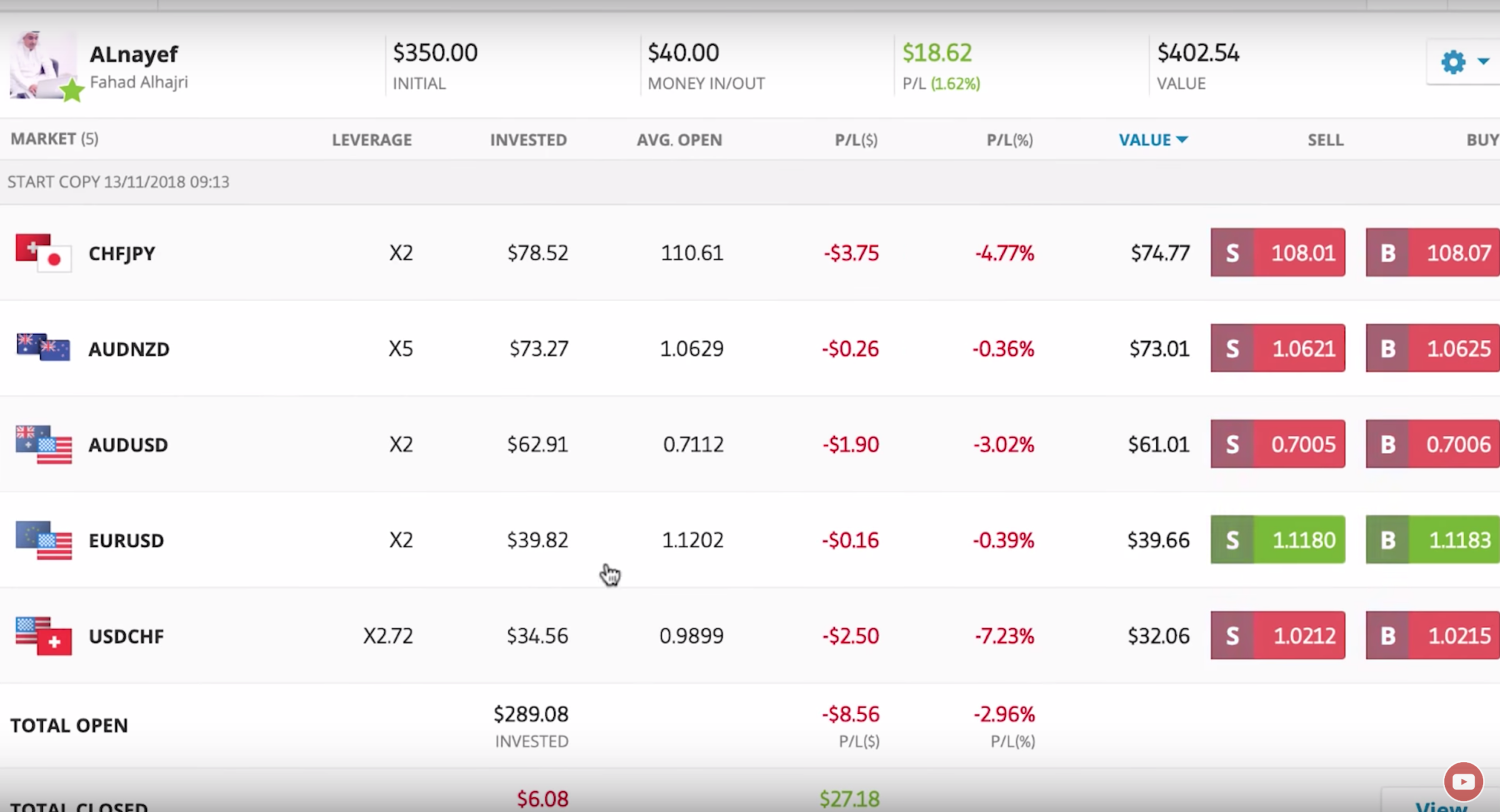This screenshot has width=1500, height=812.
Task: Click the username ALnayef
Action: tap(132, 54)
